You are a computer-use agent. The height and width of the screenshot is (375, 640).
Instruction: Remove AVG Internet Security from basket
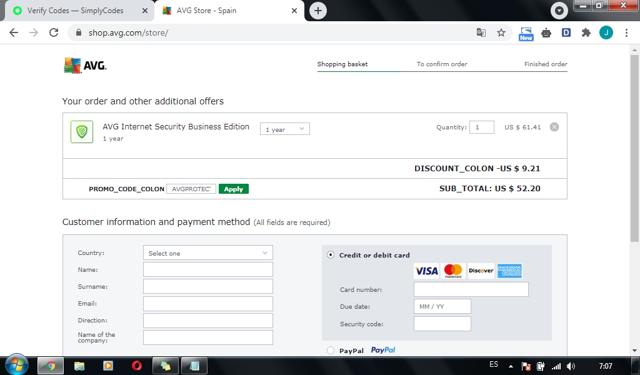click(x=554, y=127)
